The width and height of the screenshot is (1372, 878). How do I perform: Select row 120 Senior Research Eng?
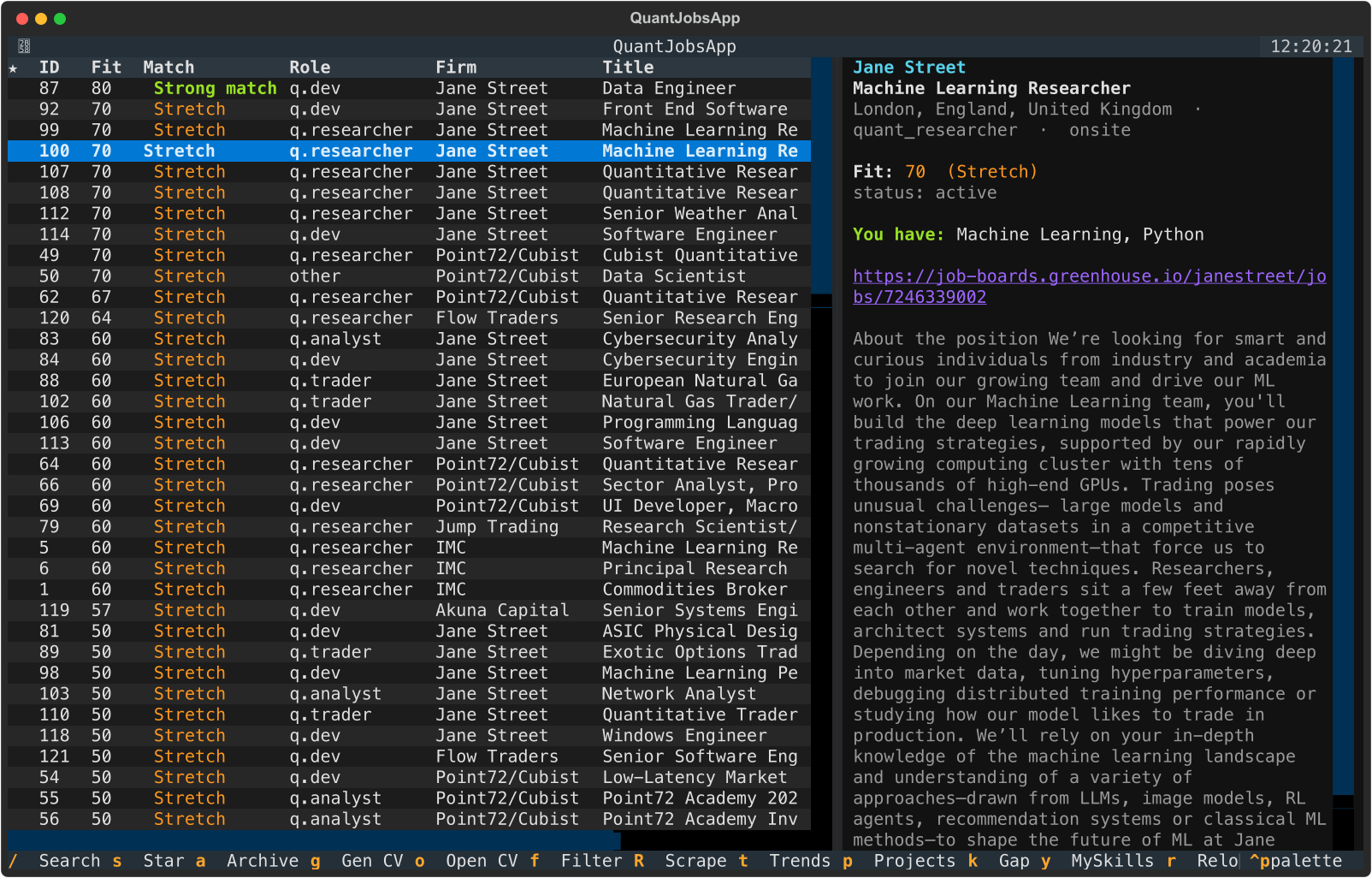click(x=409, y=318)
